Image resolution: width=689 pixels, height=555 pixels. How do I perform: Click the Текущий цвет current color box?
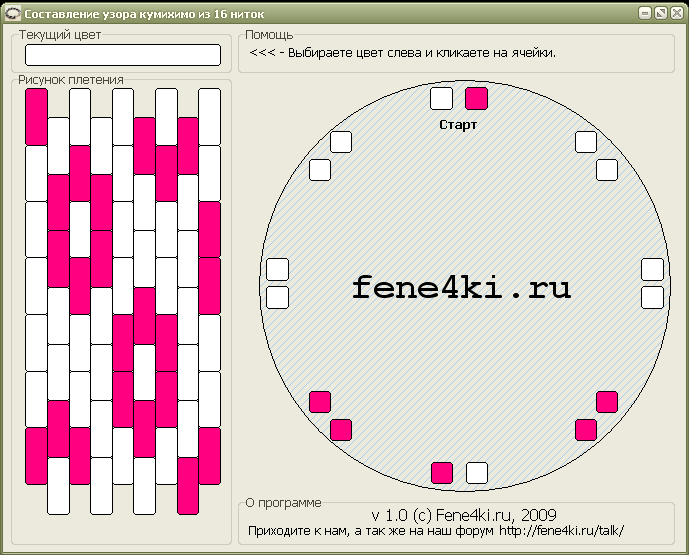[122, 55]
